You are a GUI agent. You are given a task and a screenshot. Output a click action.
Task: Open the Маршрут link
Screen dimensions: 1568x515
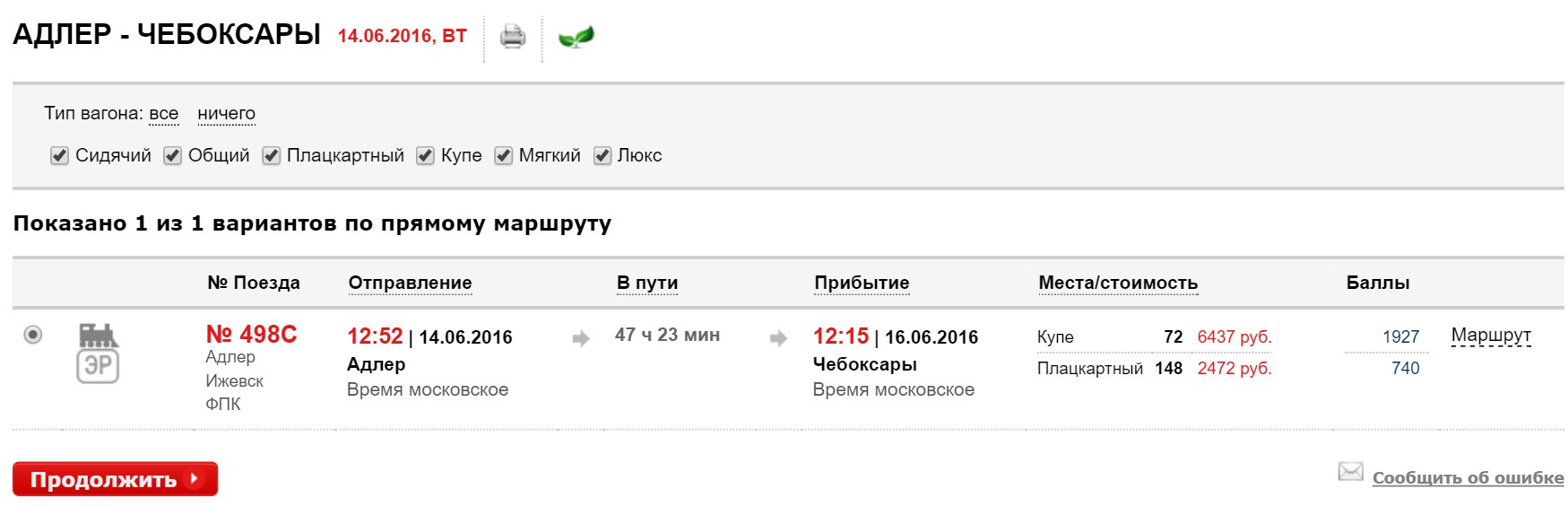click(x=1490, y=335)
